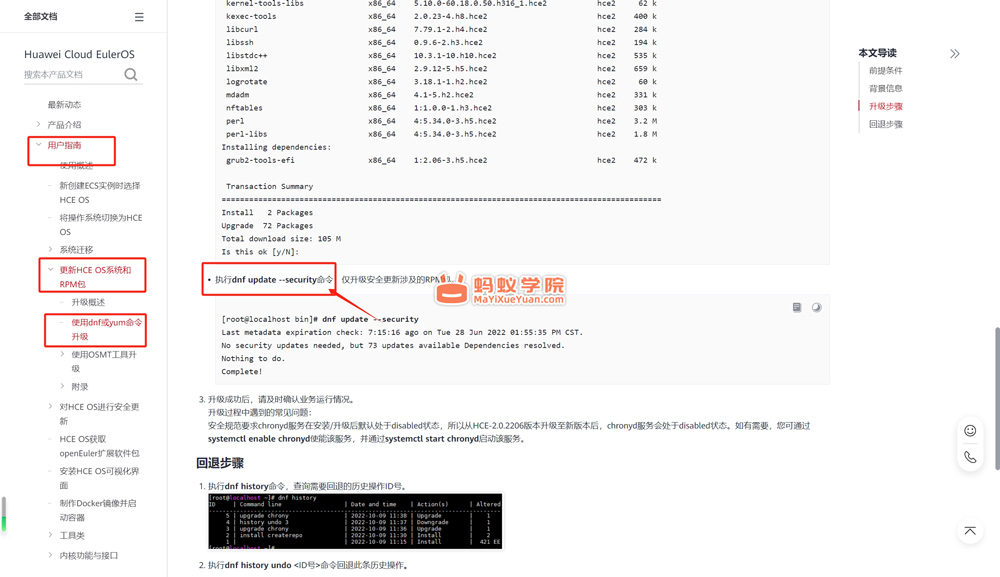
Task: Open 将操作系统切换为HCE OS page
Action: (101, 224)
